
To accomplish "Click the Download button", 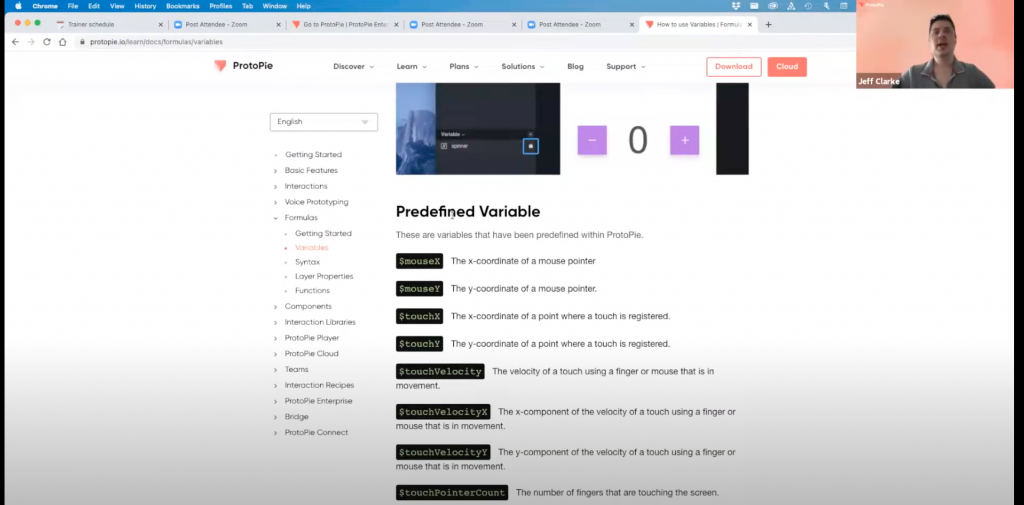I will click(733, 67).
